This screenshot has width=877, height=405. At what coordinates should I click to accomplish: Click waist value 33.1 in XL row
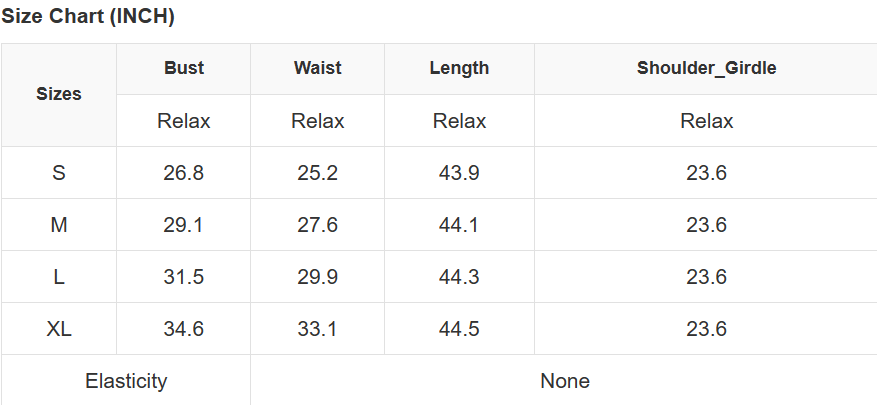coord(317,329)
